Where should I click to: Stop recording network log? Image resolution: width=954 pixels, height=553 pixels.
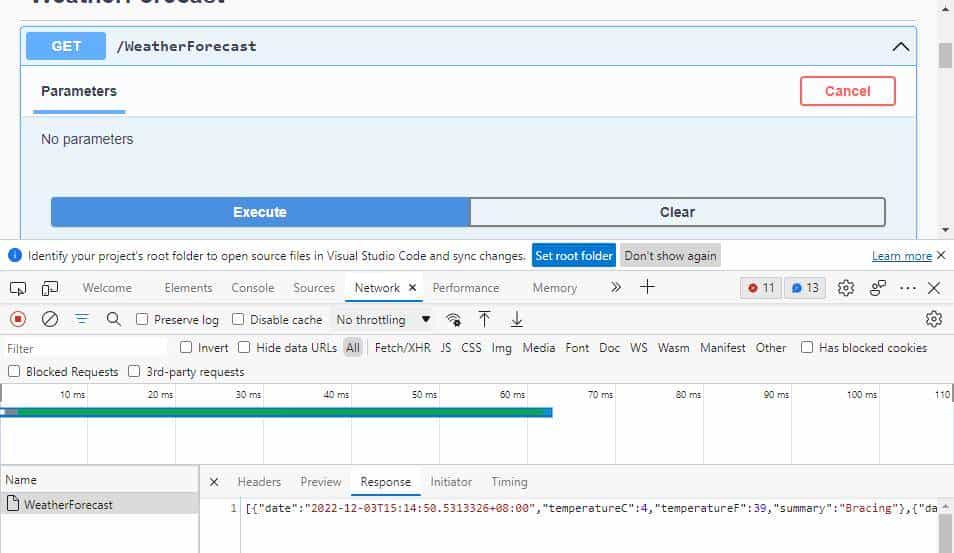(18, 319)
